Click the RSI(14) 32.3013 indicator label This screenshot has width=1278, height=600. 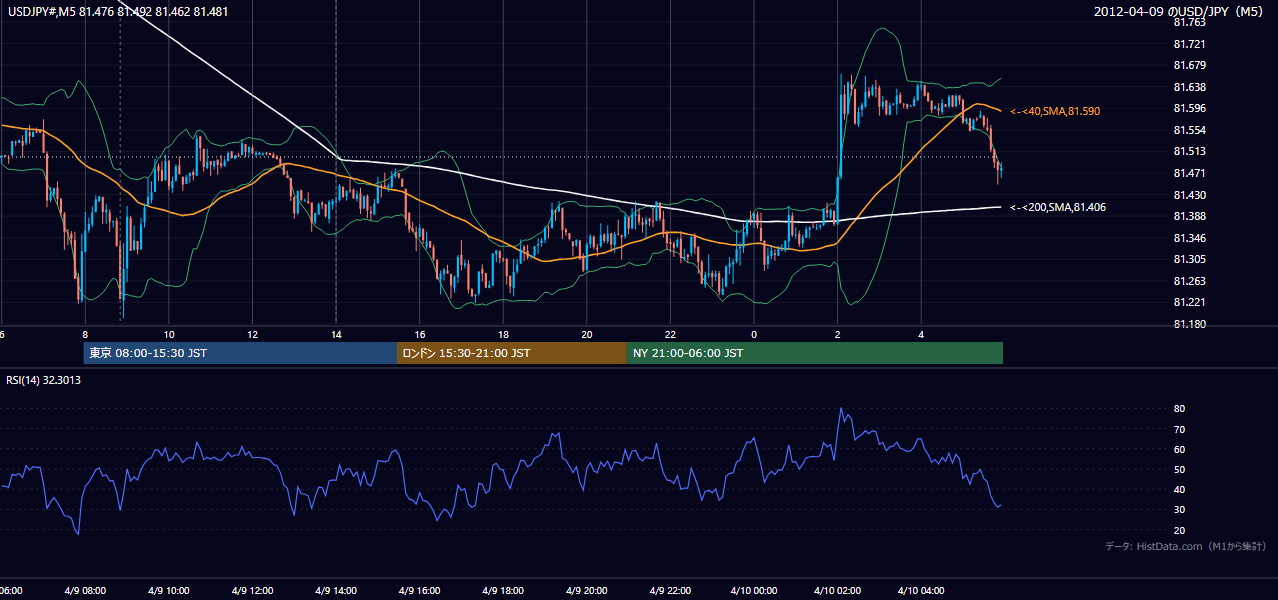(43, 380)
